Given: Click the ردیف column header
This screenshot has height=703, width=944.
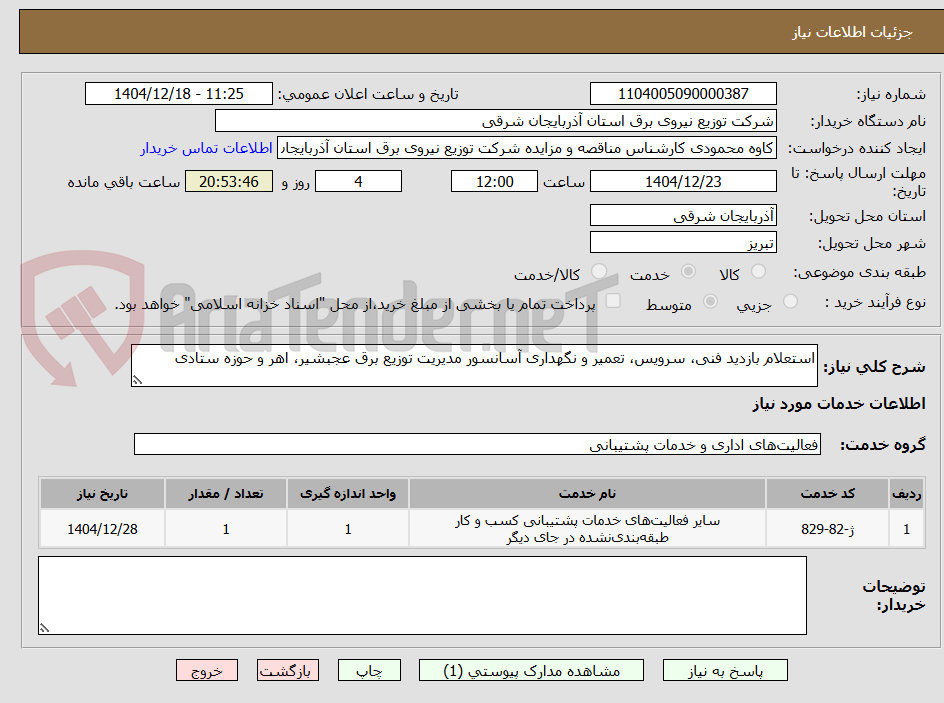Looking at the screenshot, I should [x=906, y=494].
